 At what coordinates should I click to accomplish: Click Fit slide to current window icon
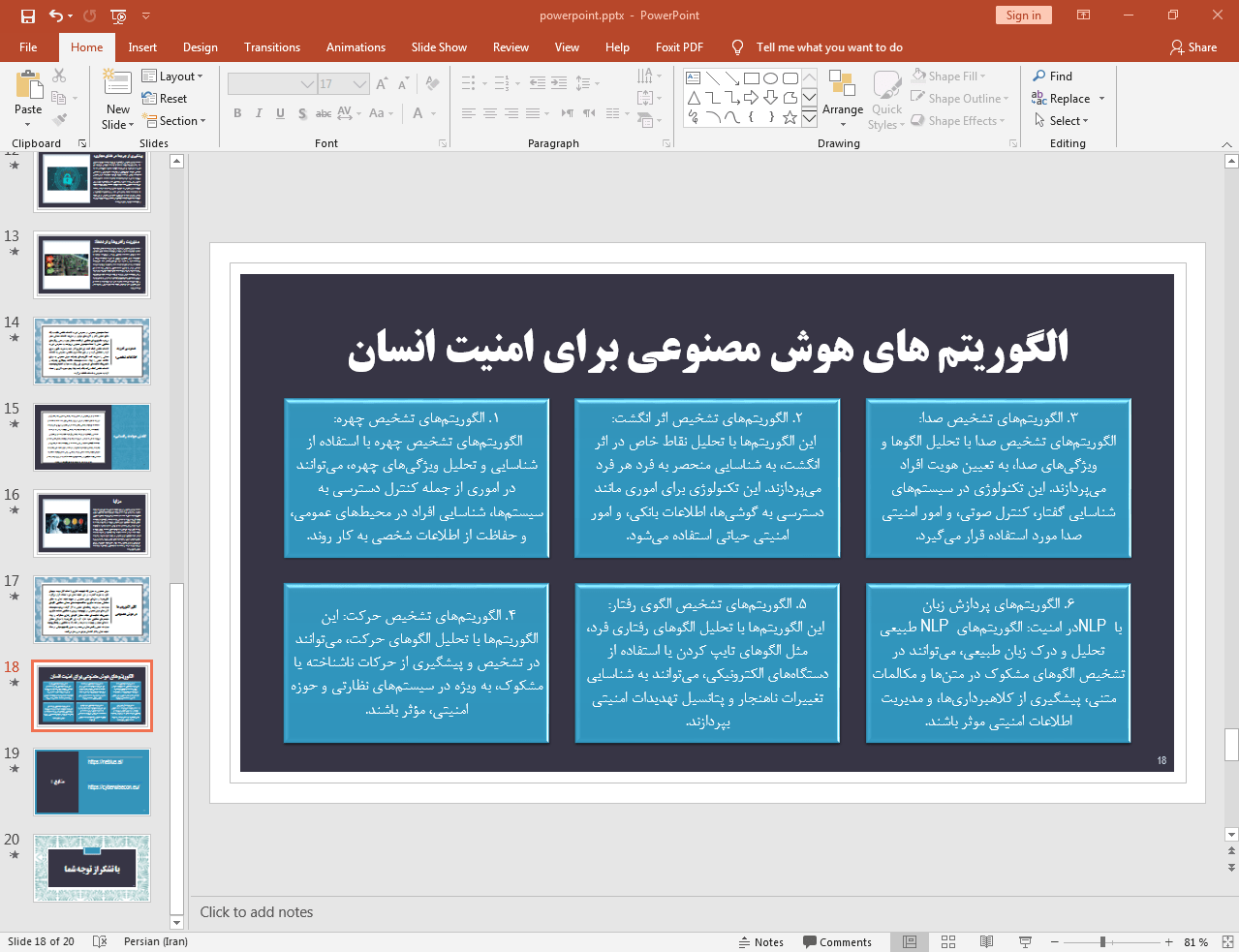1227,942
